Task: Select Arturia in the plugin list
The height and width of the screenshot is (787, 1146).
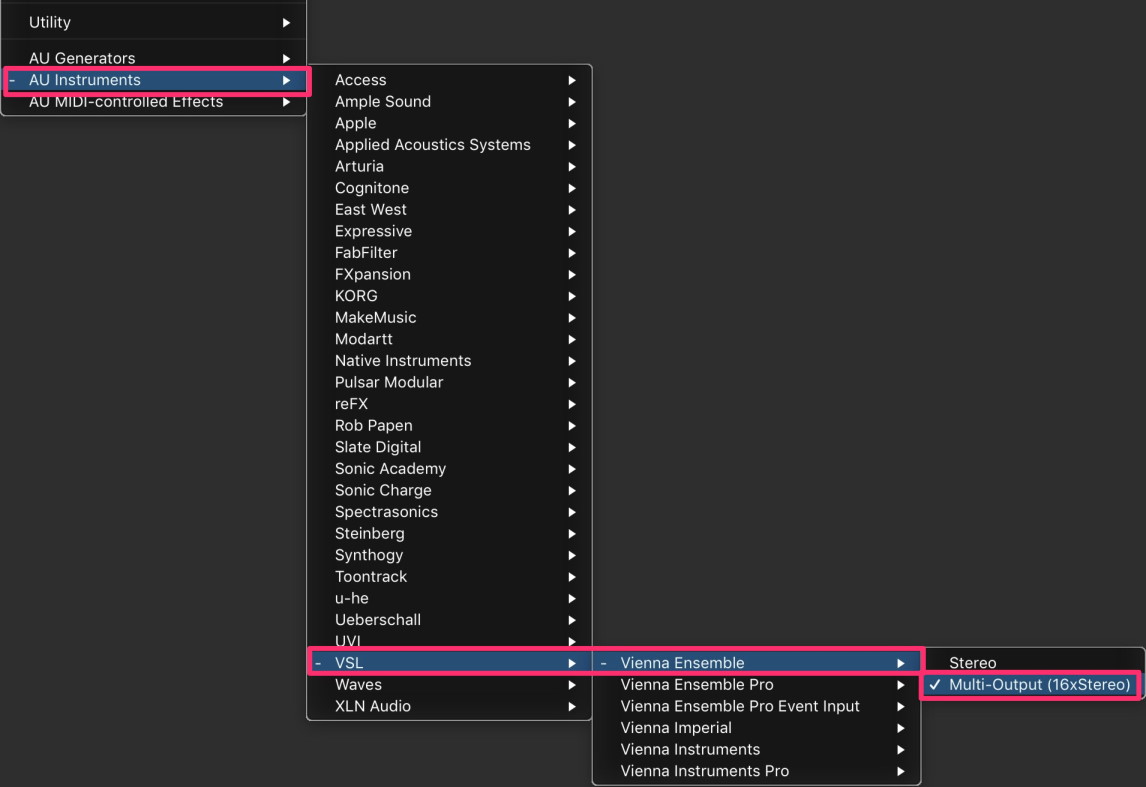Action: tap(449, 166)
